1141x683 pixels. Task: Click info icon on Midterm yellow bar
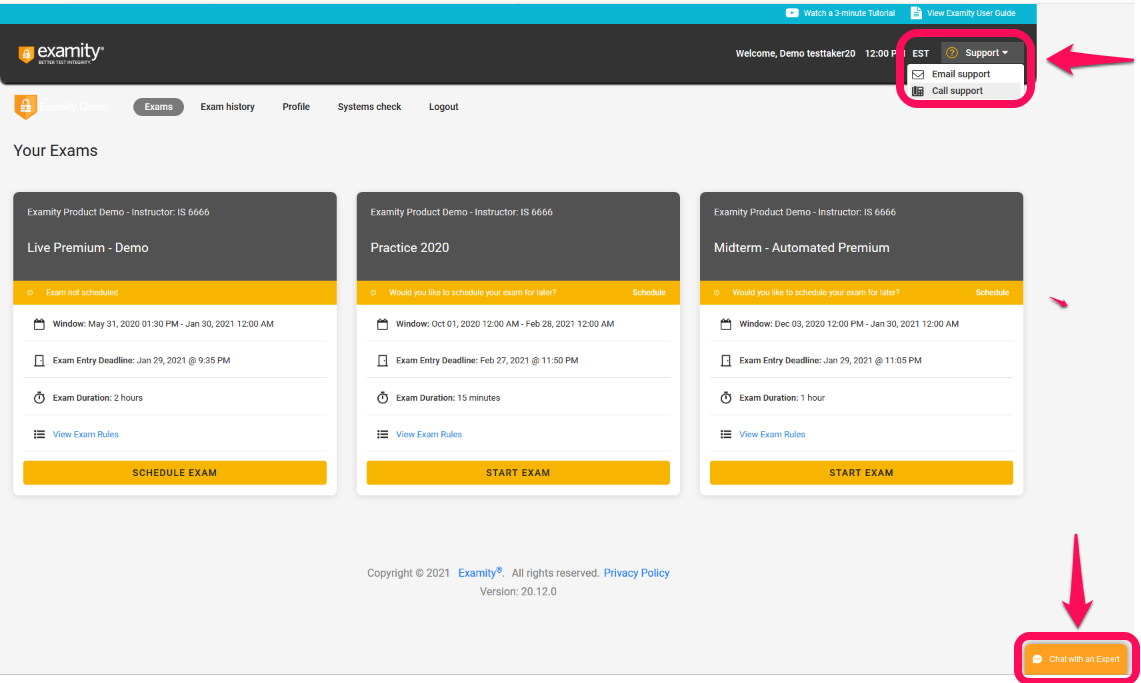[717, 292]
